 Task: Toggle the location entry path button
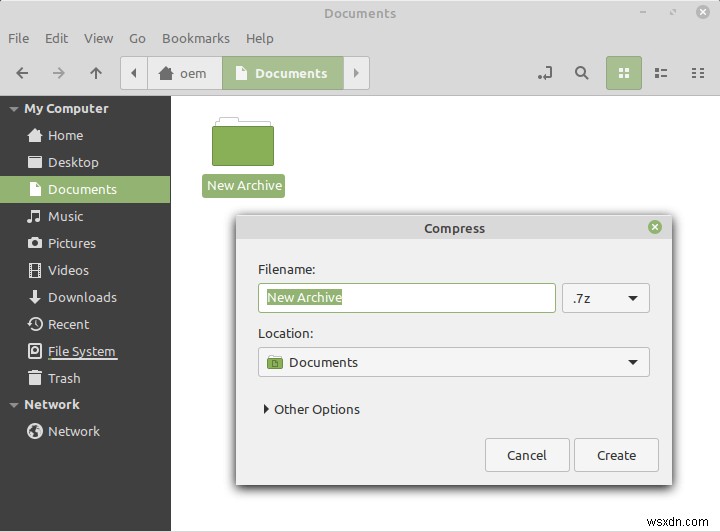point(545,73)
